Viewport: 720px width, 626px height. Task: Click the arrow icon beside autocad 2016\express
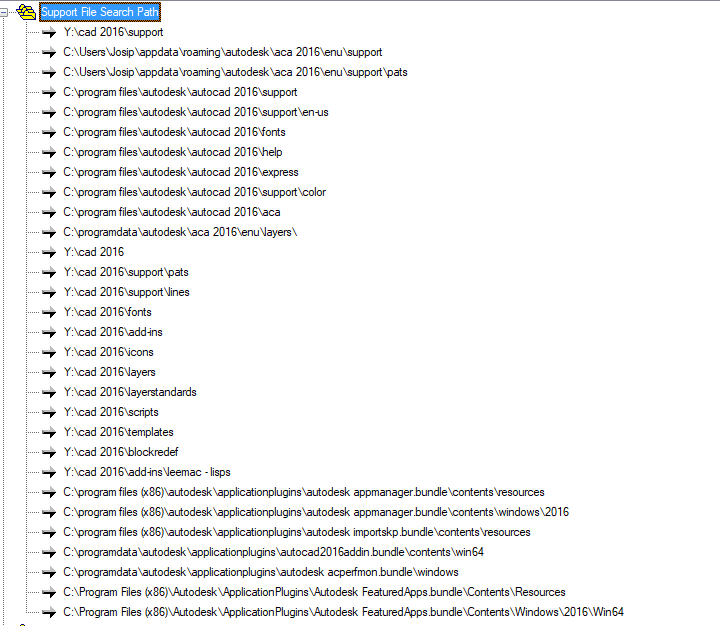pos(49,173)
